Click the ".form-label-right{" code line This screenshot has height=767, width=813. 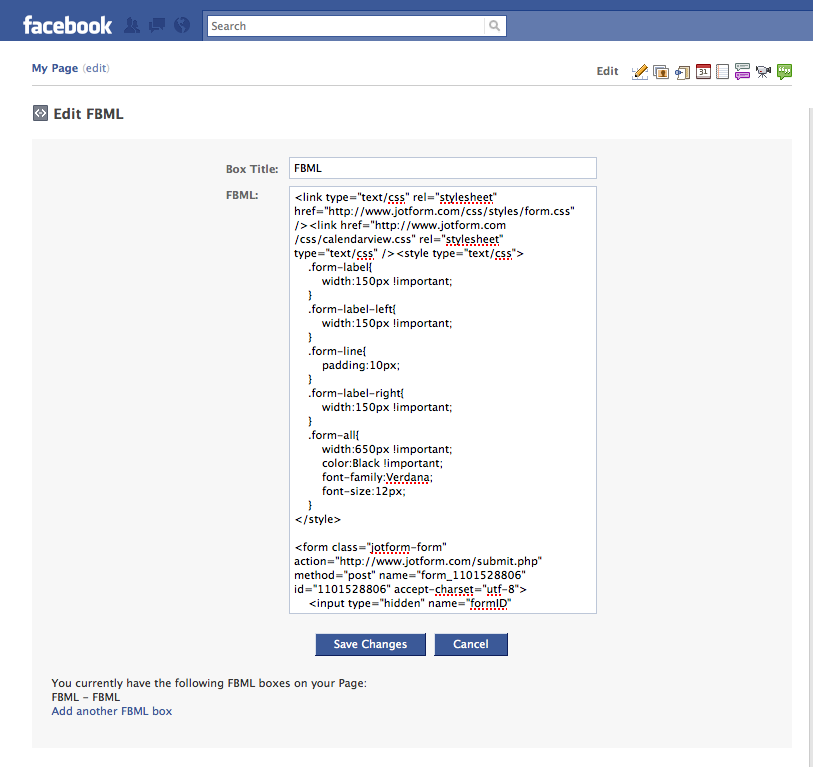pos(356,393)
